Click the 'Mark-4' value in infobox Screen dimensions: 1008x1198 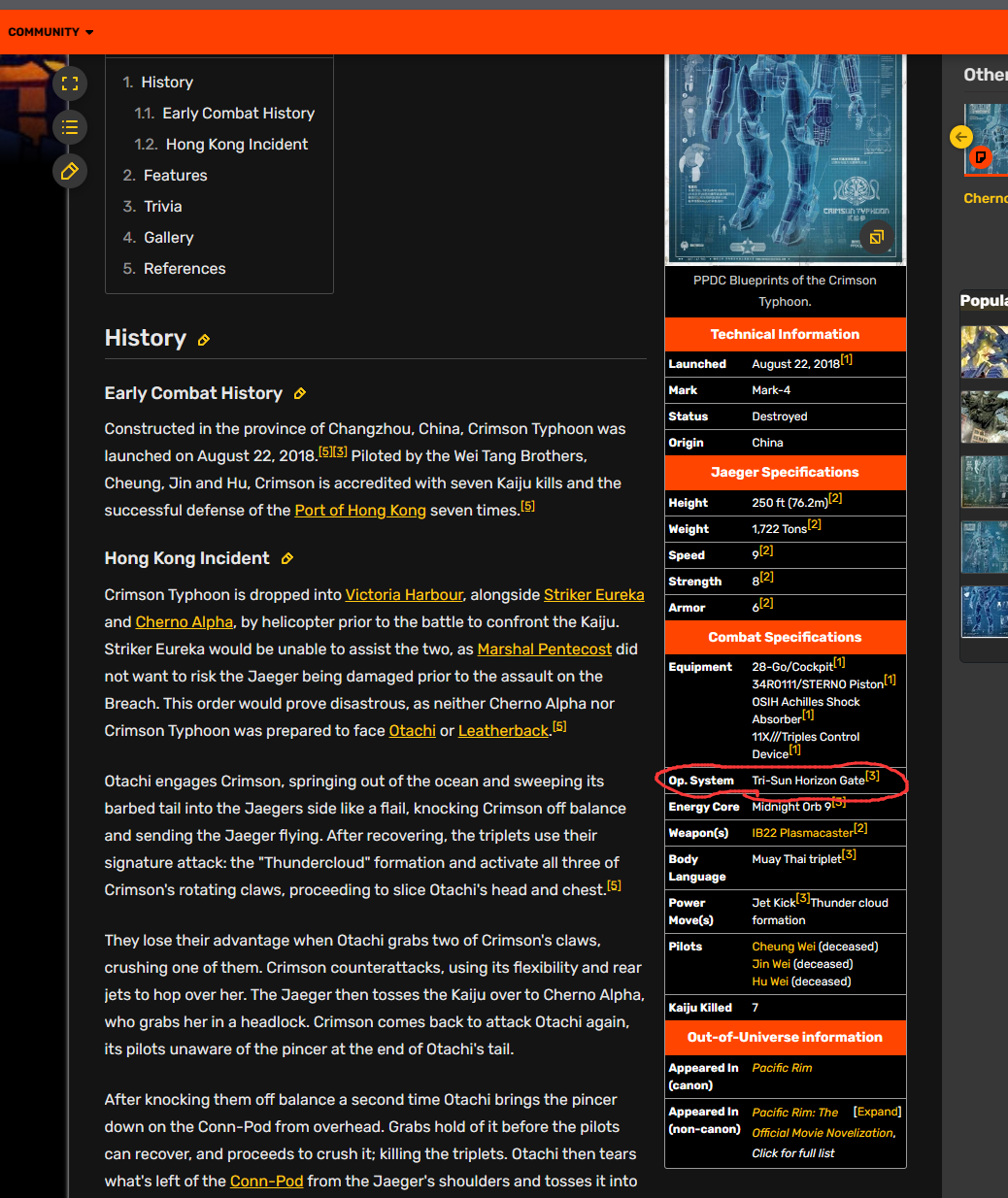(771, 390)
